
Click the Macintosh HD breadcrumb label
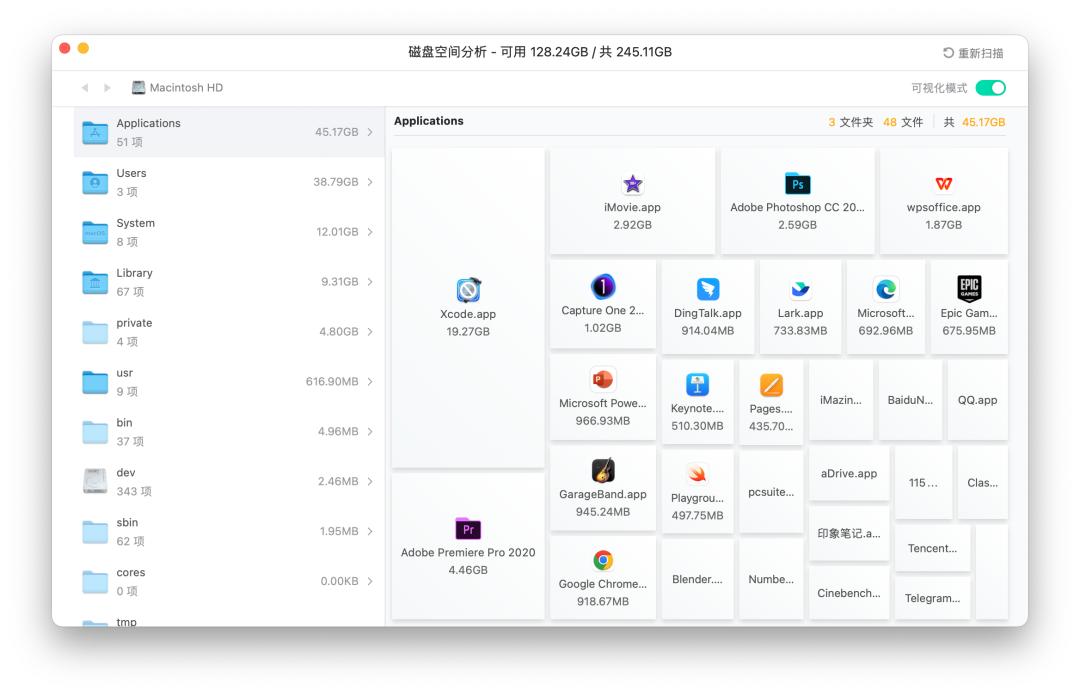pyautogui.click(x=186, y=87)
